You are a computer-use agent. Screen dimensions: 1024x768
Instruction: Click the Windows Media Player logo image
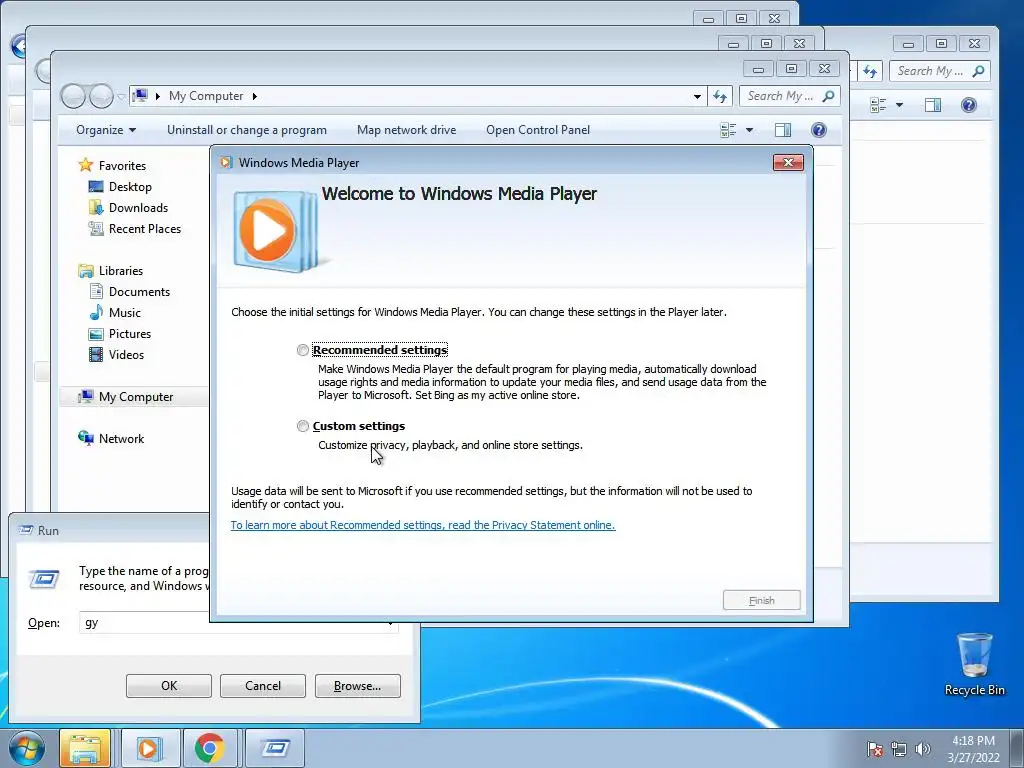[x=276, y=231]
